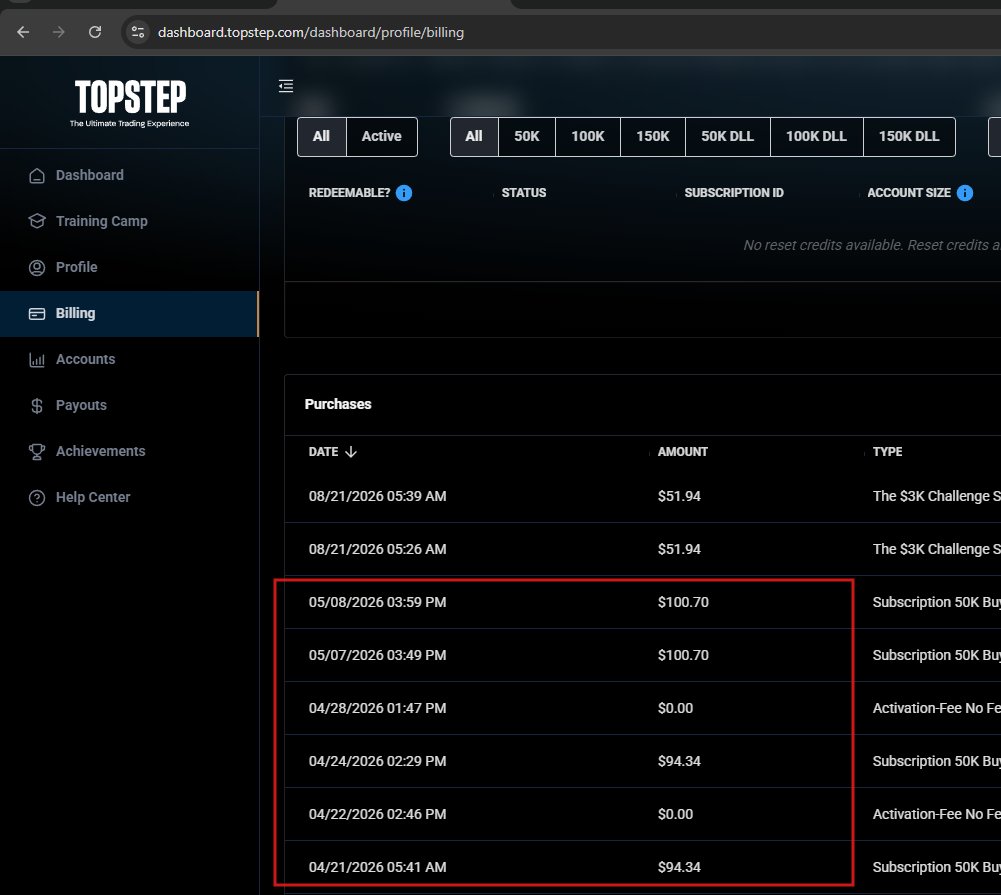Click the Training Camp graduation cap icon
The width and height of the screenshot is (1001, 895).
37,222
